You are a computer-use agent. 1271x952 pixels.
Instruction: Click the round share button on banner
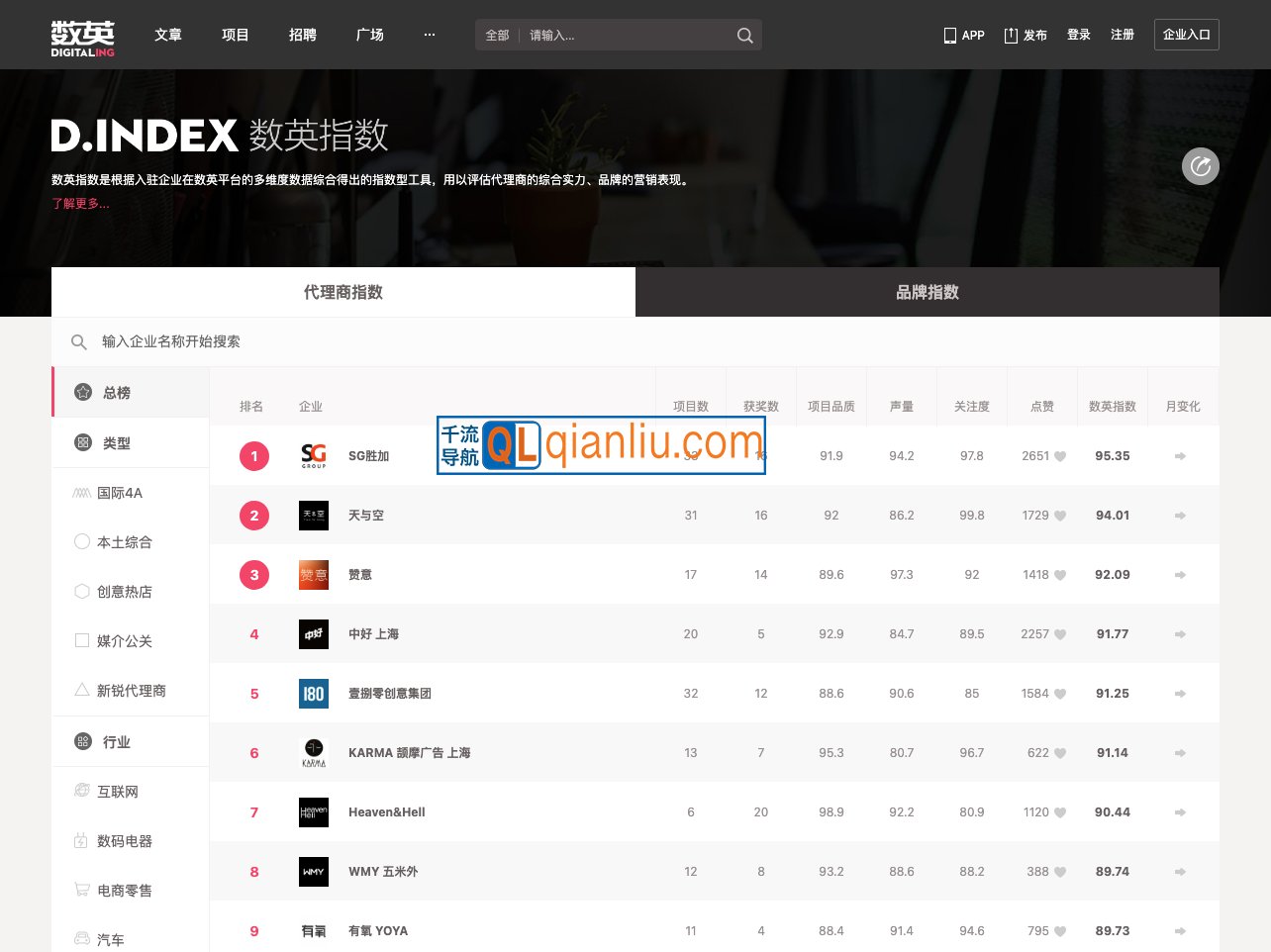pyautogui.click(x=1200, y=166)
